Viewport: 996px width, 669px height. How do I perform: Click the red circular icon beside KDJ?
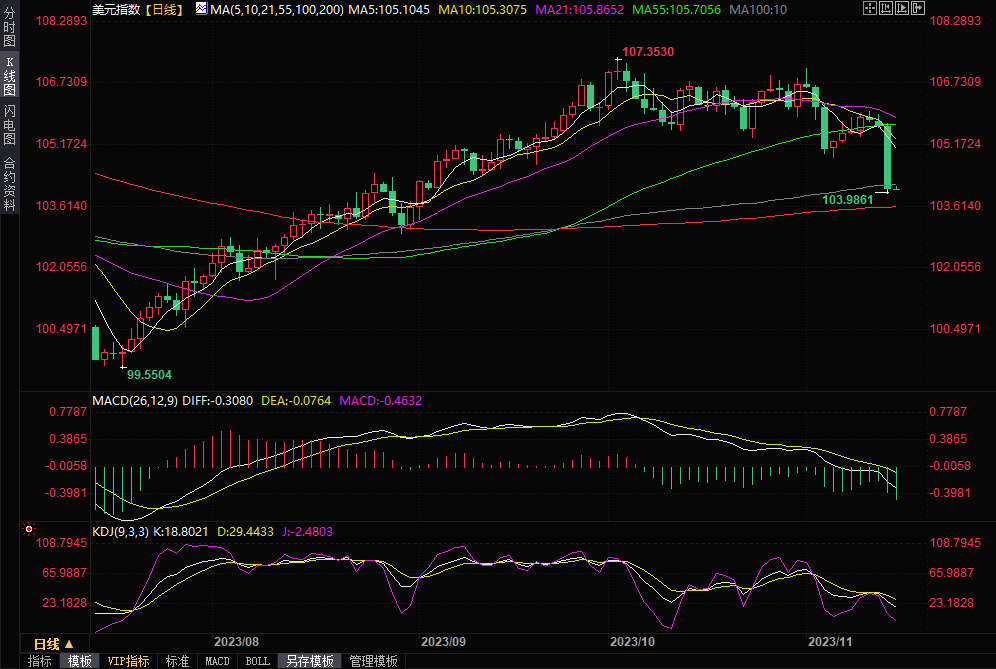pyautogui.click(x=29, y=529)
